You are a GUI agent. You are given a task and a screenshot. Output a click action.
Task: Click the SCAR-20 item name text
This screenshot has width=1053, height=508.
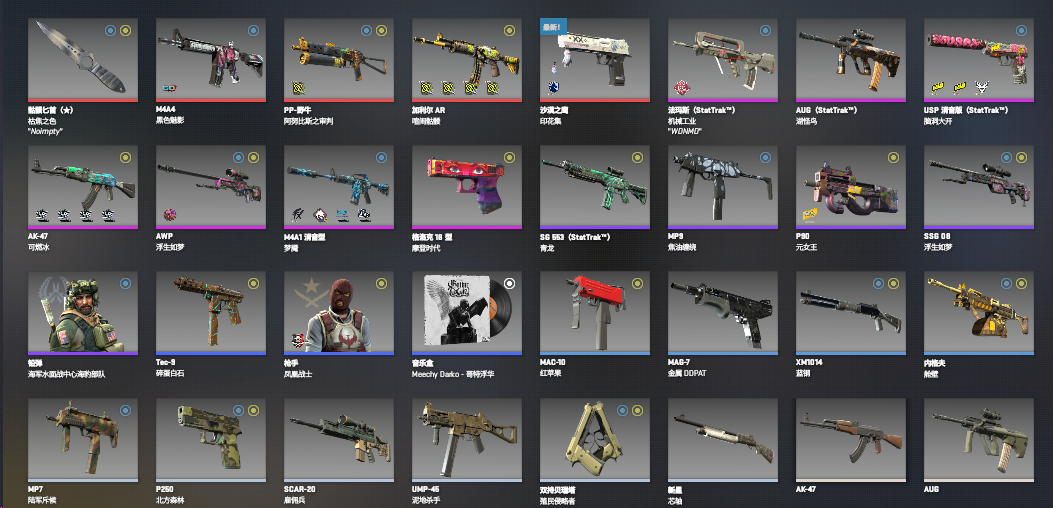click(x=302, y=489)
